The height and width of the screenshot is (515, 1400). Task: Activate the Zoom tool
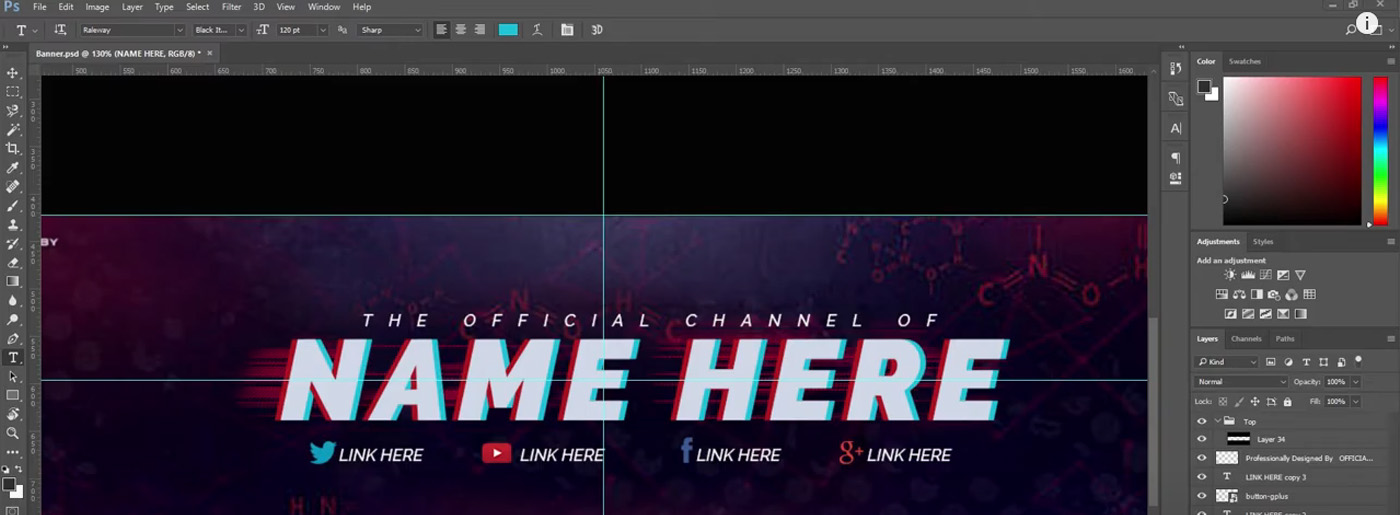13,433
